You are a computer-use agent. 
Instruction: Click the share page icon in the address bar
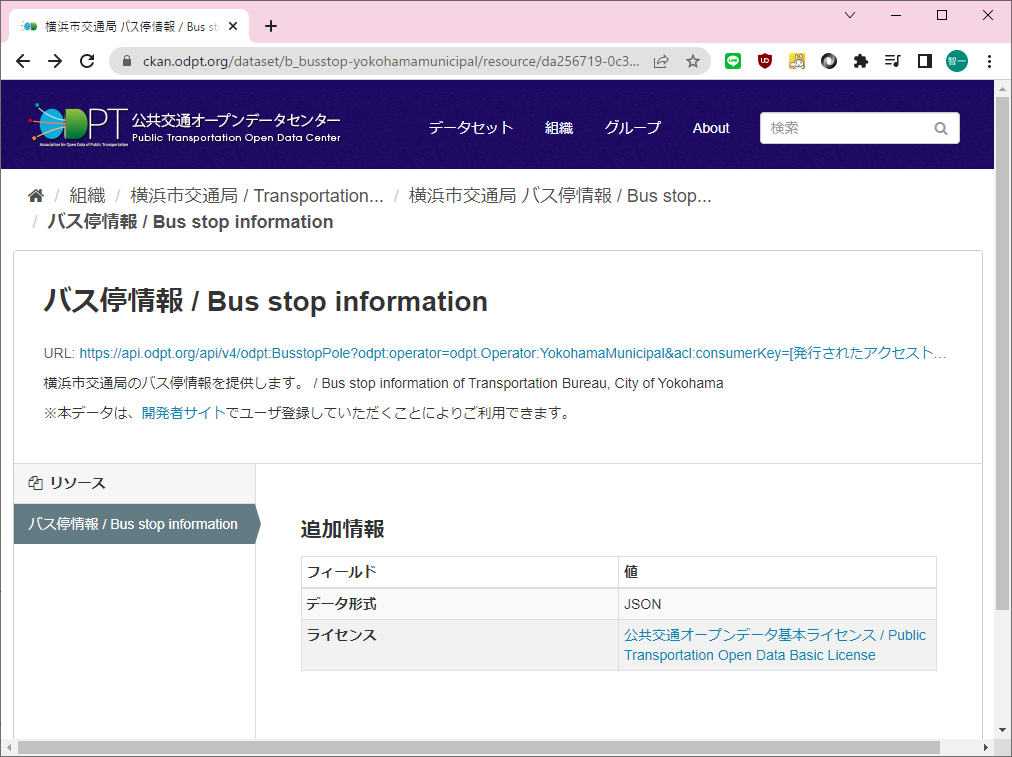coord(661,61)
